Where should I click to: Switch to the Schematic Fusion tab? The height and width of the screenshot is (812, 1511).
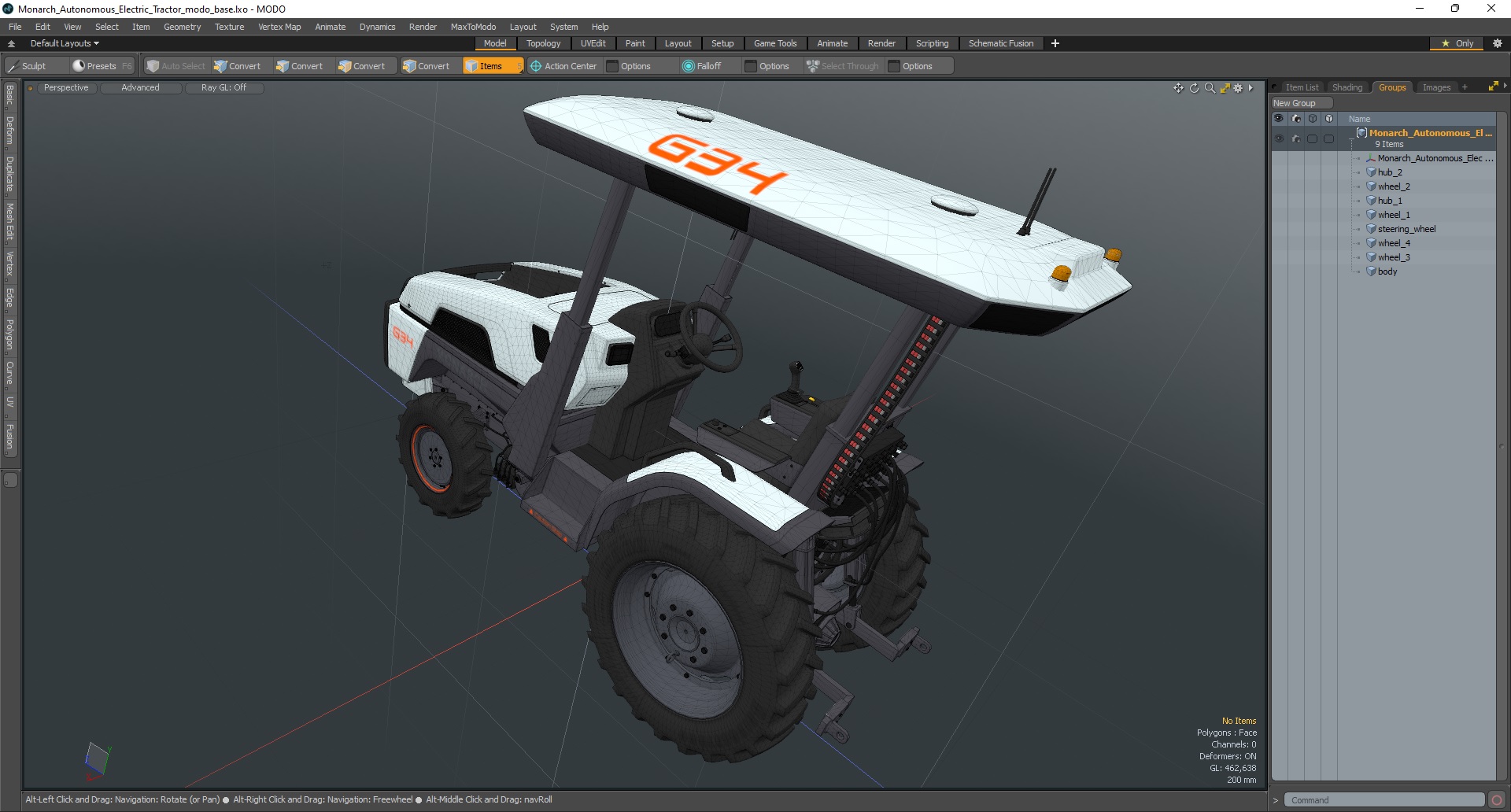[1001, 43]
